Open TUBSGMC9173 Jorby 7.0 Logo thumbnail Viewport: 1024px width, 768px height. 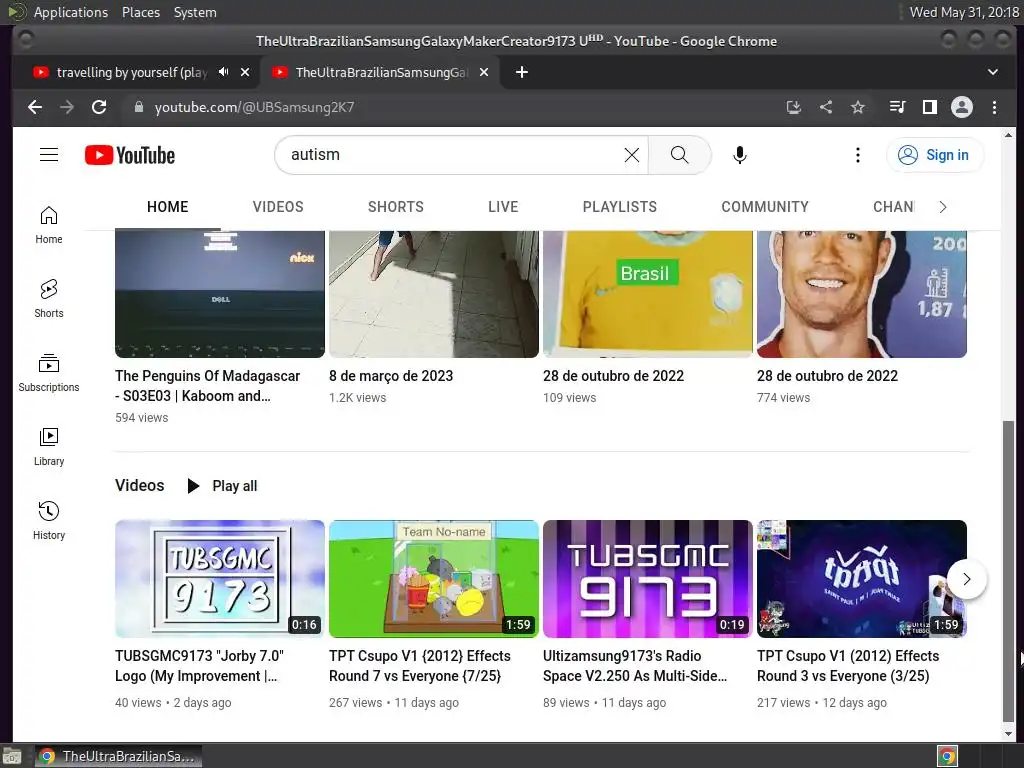click(x=219, y=579)
